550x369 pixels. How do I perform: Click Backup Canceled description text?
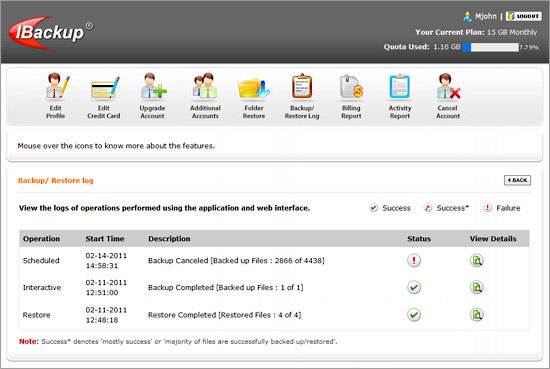(x=236, y=261)
